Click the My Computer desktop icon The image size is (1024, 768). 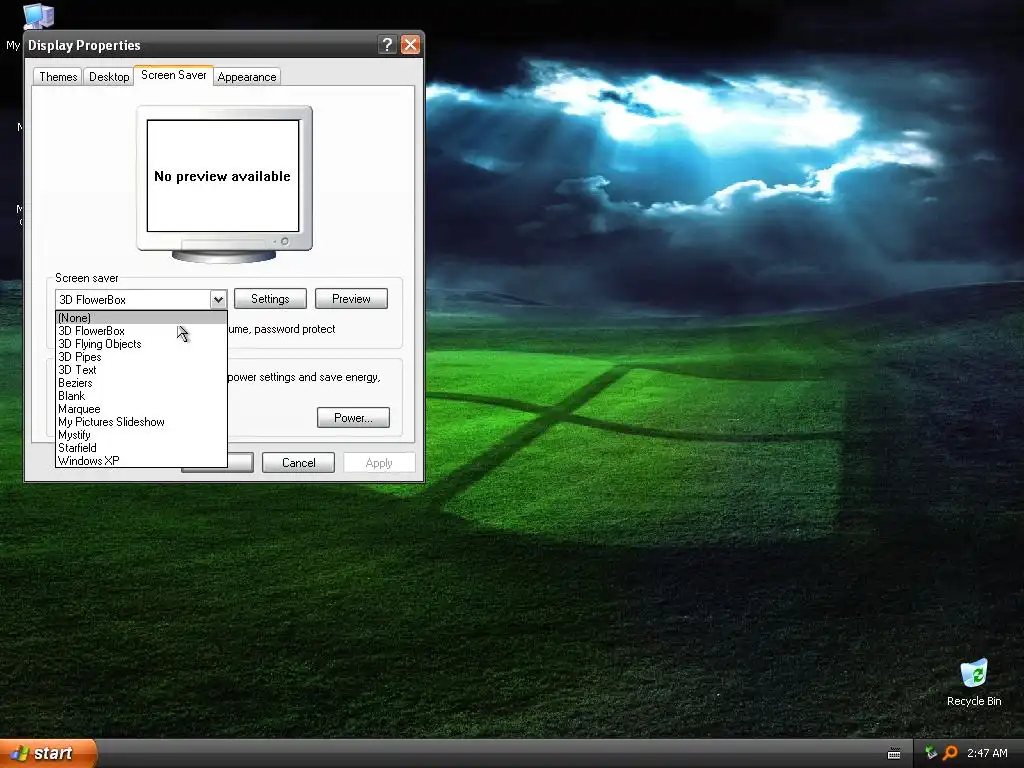point(37,16)
